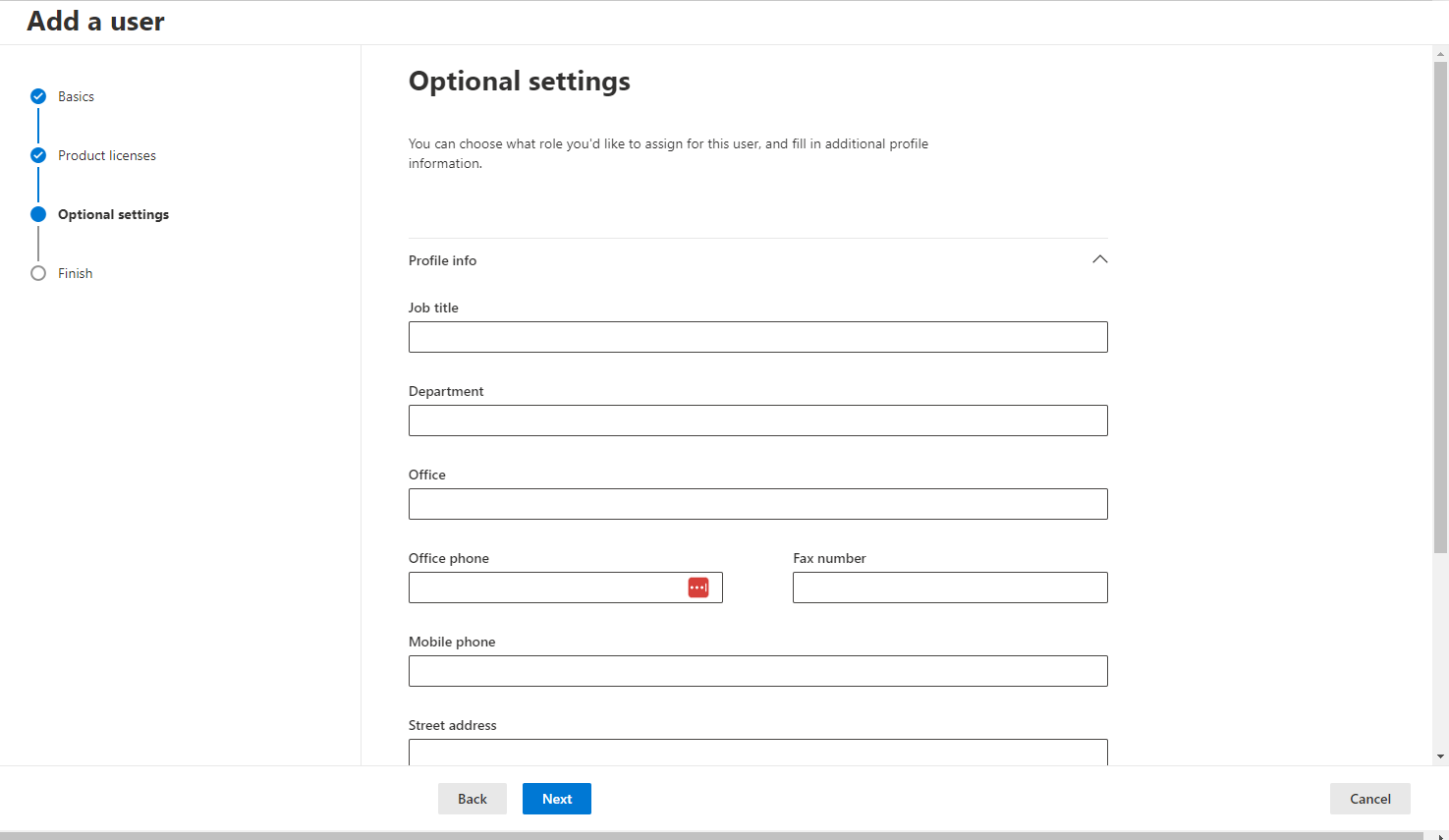The height and width of the screenshot is (840, 1449).
Task: Click the Basics step checkmark icon
Action: [x=38, y=96]
